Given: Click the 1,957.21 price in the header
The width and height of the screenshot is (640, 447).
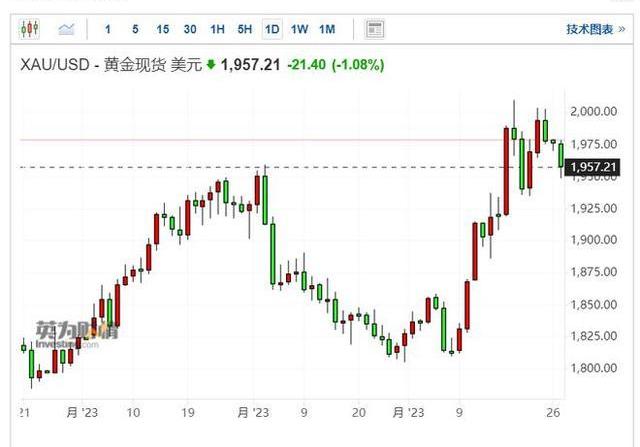Looking at the screenshot, I should click(x=251, y=64).
